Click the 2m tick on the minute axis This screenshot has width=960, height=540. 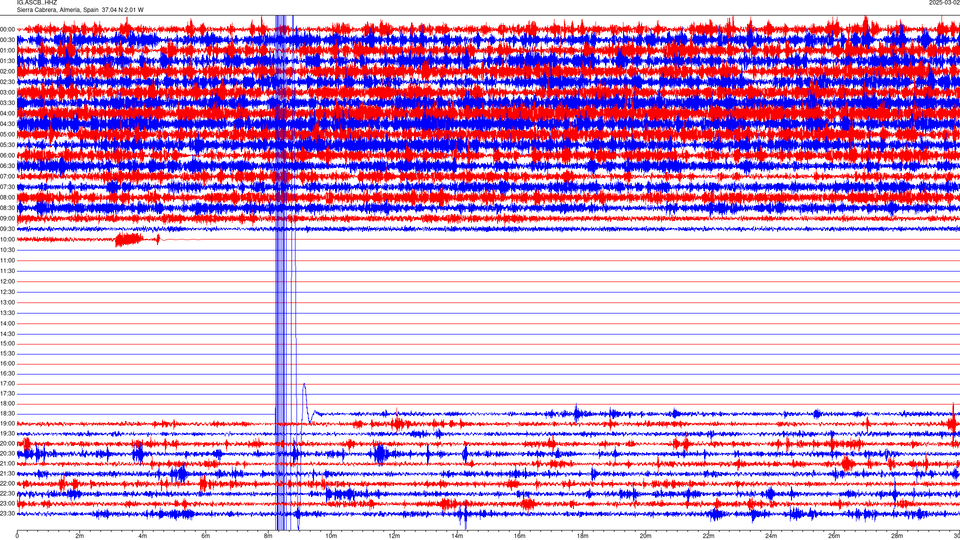pyautogui.click(x=80, y=536)
